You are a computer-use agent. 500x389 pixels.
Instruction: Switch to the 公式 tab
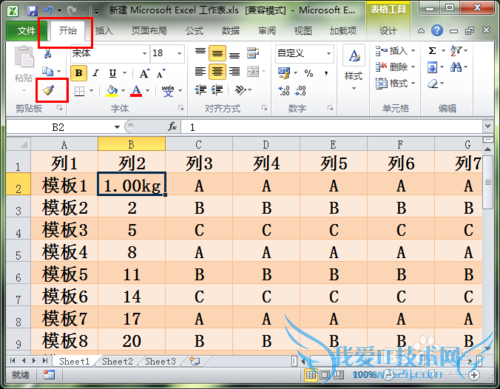point(194,31)
